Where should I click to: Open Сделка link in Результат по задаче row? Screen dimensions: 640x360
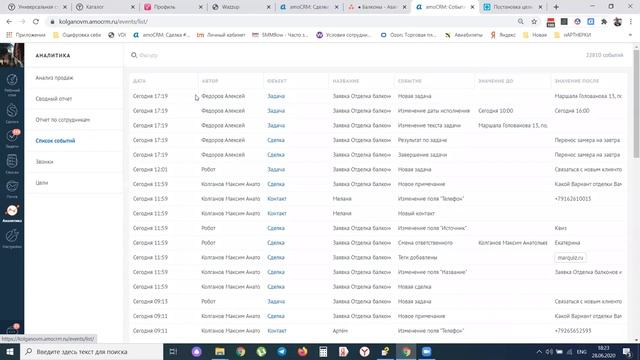coord(276,140)
